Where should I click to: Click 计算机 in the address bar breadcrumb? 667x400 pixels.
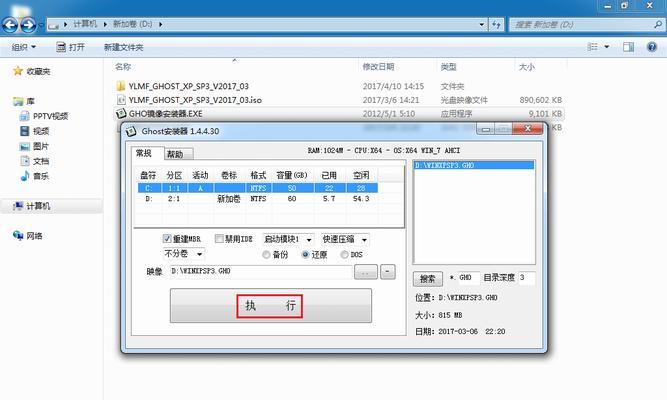tap(85, 24)
